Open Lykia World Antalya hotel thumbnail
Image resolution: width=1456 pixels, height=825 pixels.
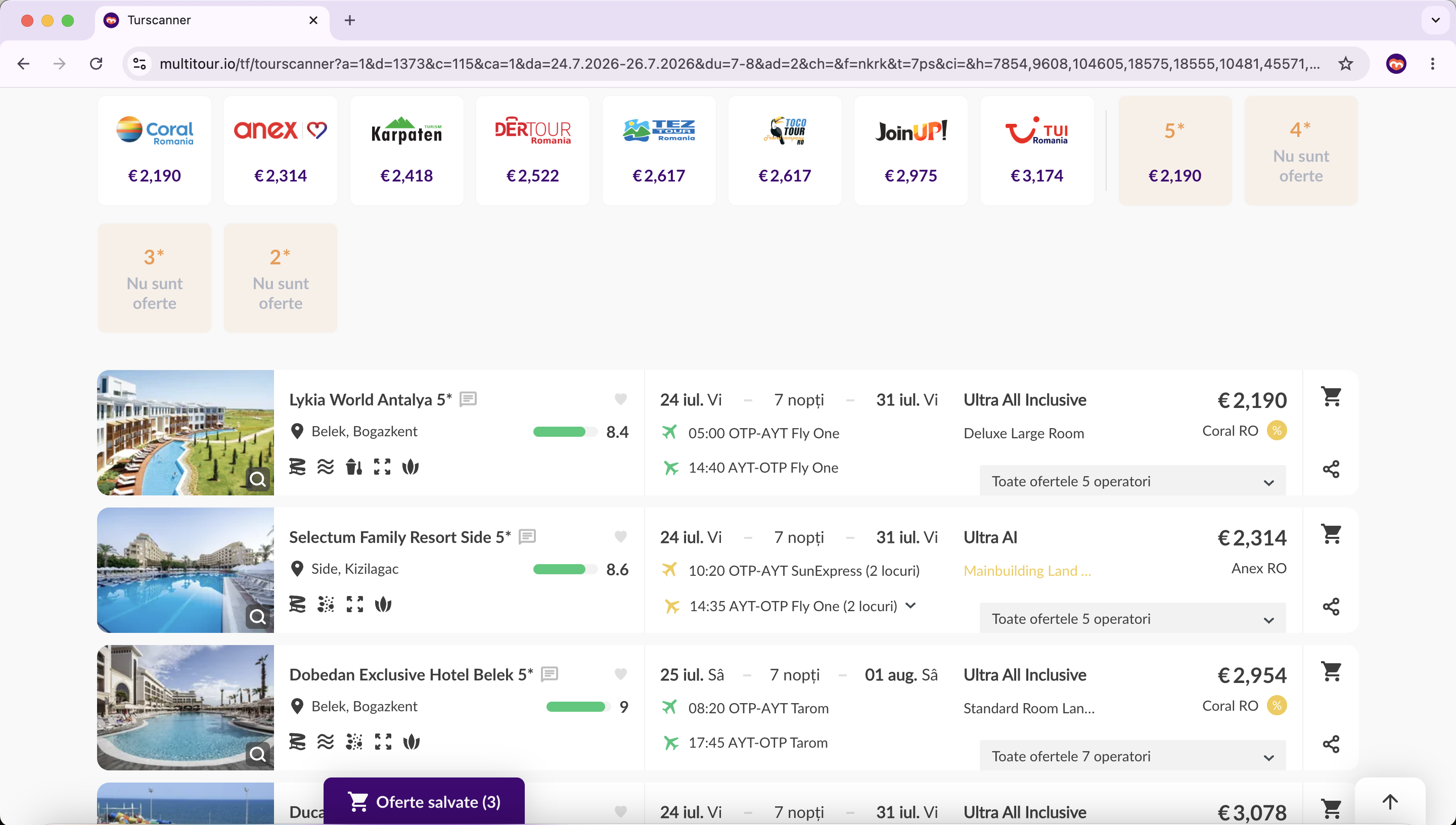(x=185, y=433)
